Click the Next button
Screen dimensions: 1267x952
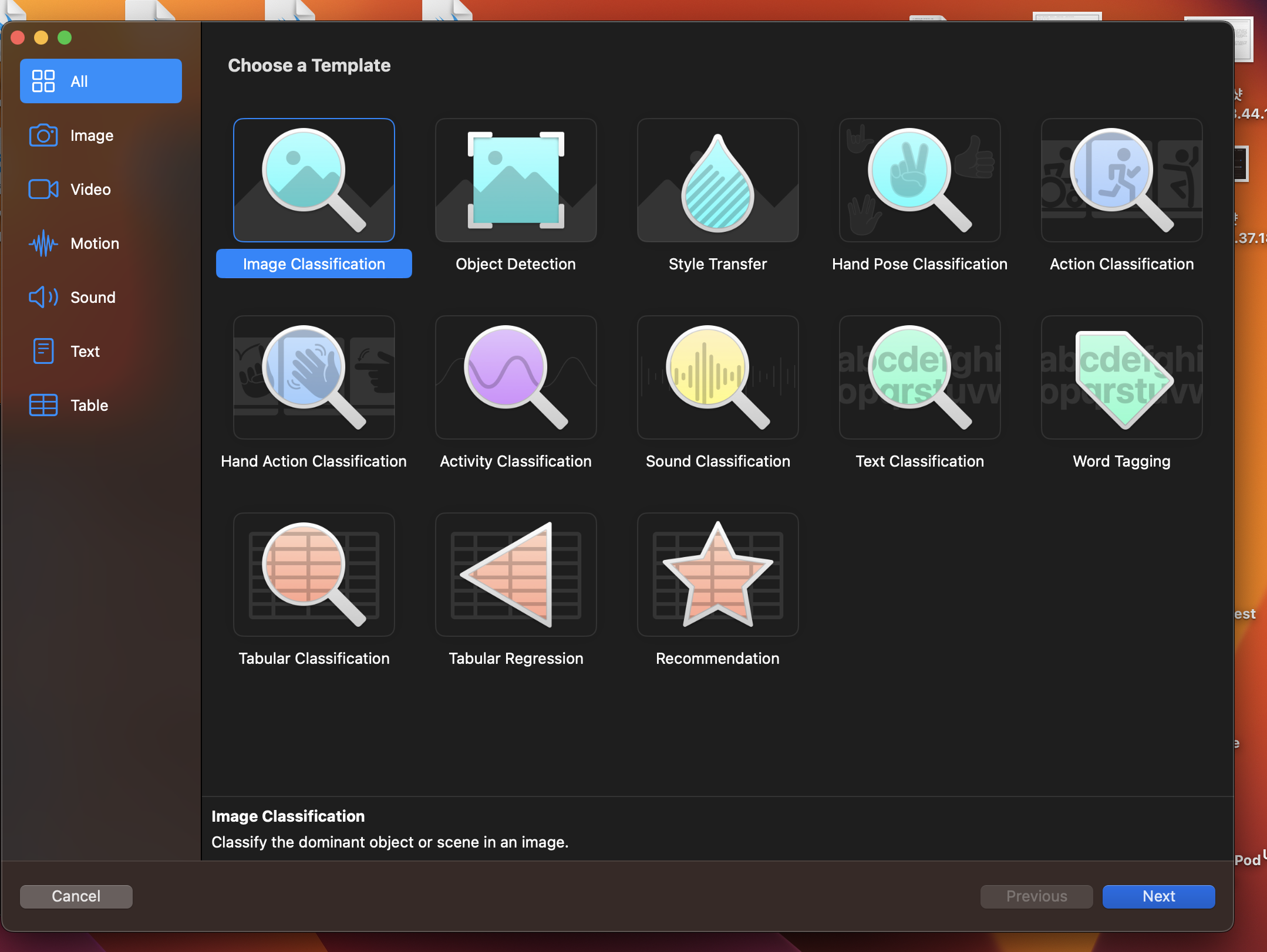(1158, 896)
